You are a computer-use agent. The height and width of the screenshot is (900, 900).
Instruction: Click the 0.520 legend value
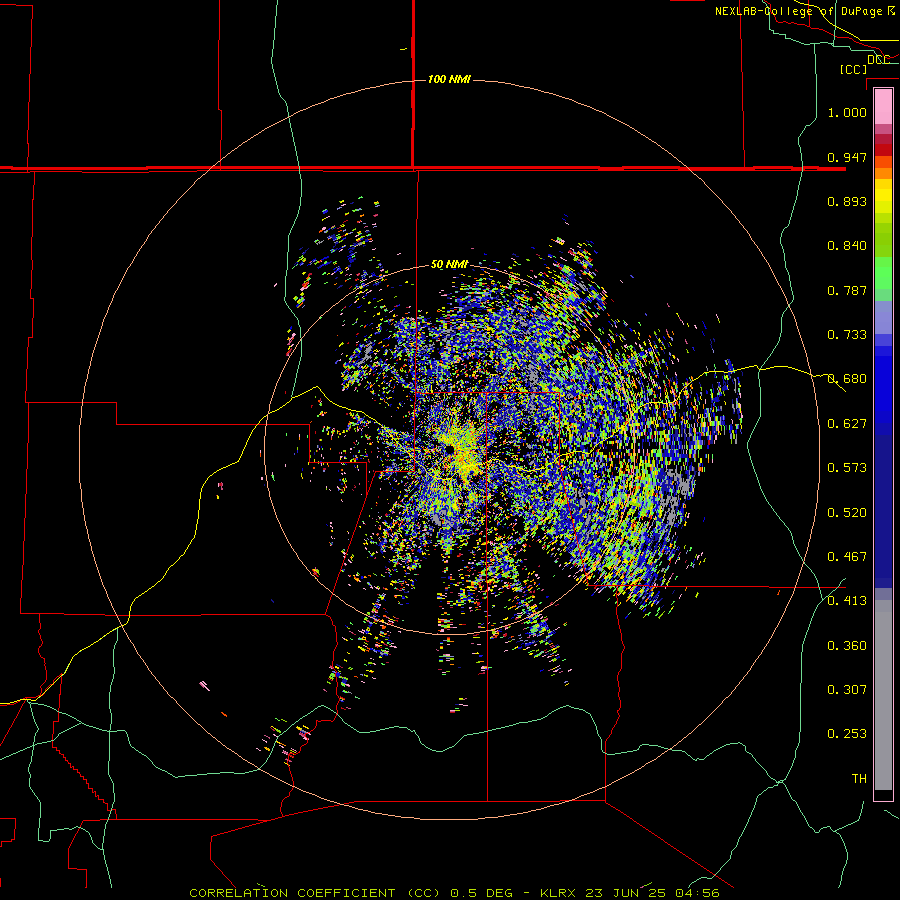pos(847,512)
